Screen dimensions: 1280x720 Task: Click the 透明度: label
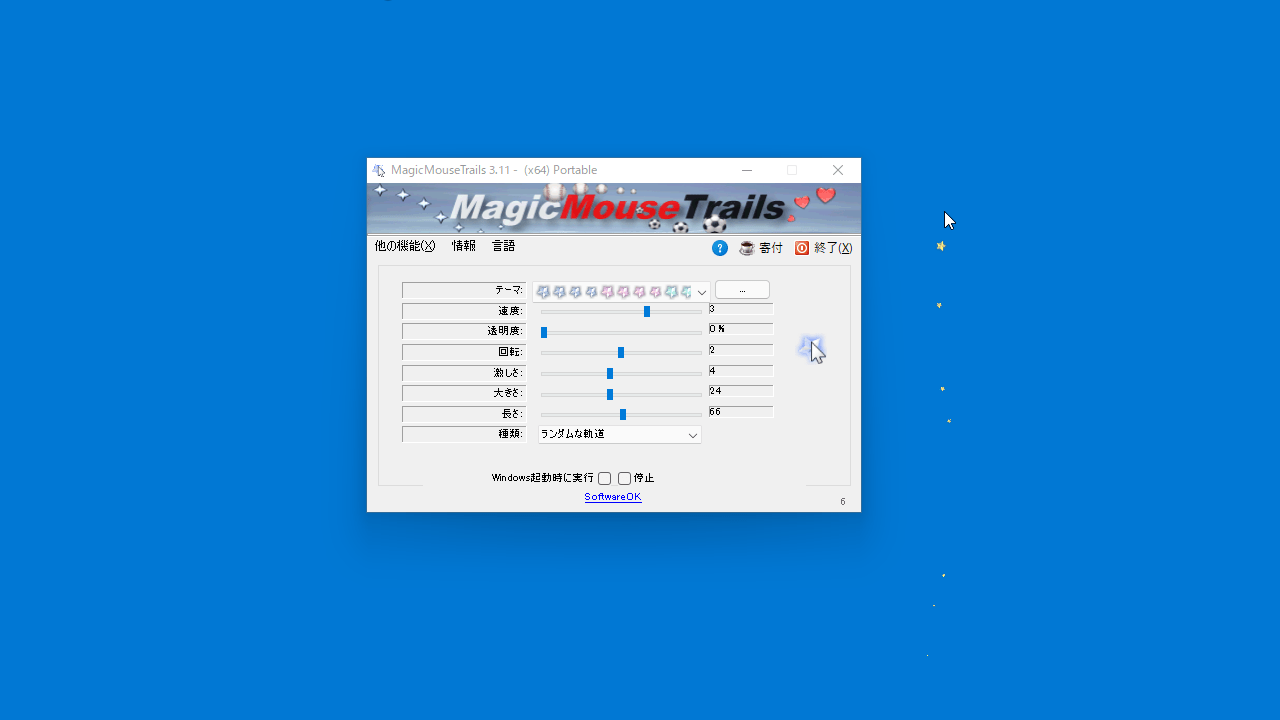(464, 331)
